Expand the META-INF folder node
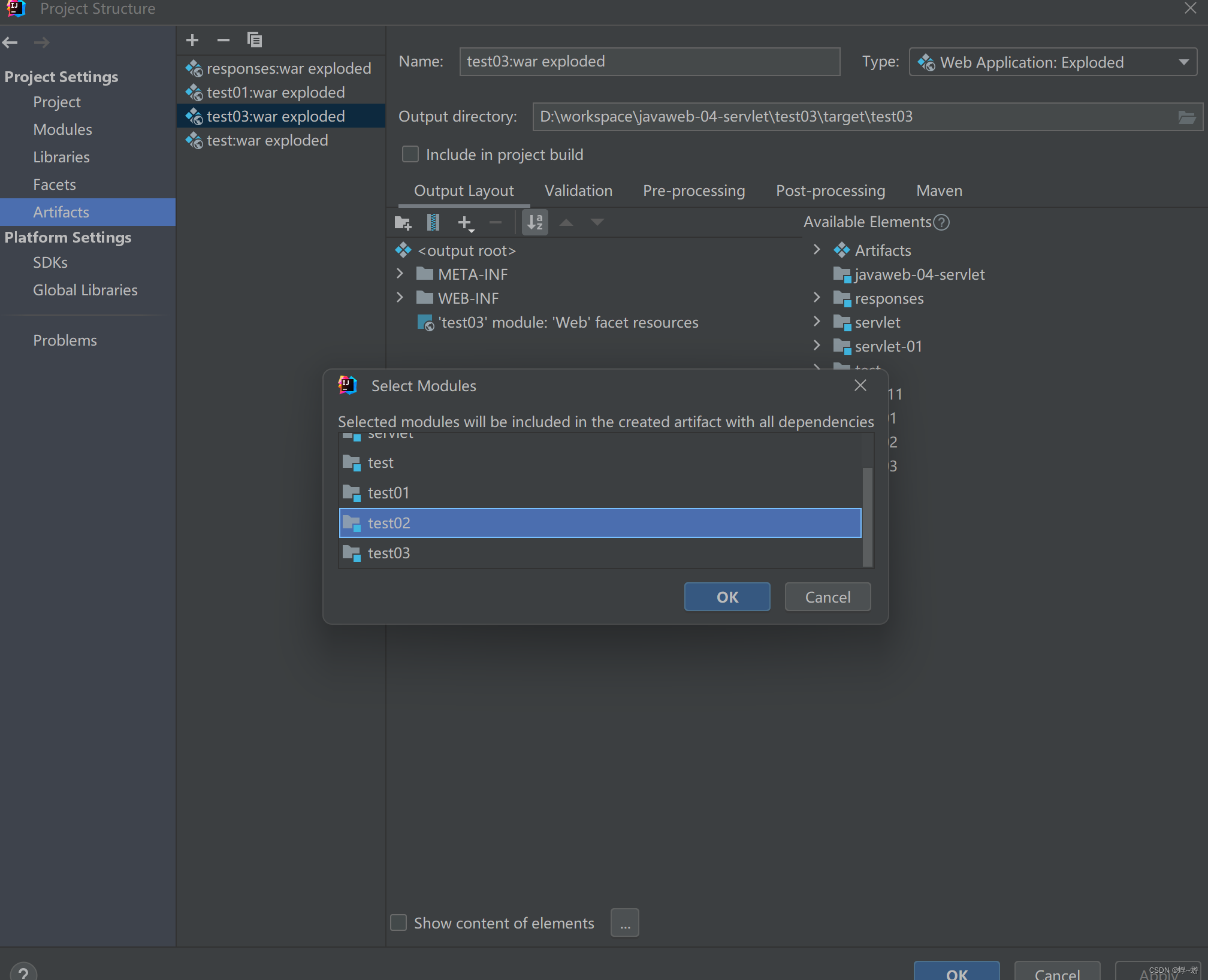 pyautogui.click(x=400, y=274)
